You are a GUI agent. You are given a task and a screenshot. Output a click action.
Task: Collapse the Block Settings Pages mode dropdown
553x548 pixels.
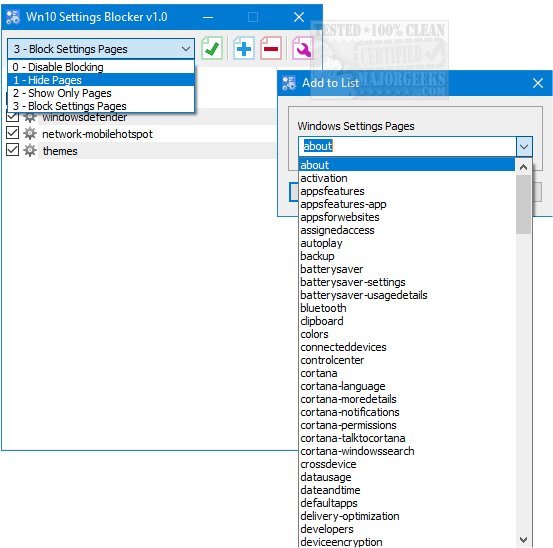point(186,49)
